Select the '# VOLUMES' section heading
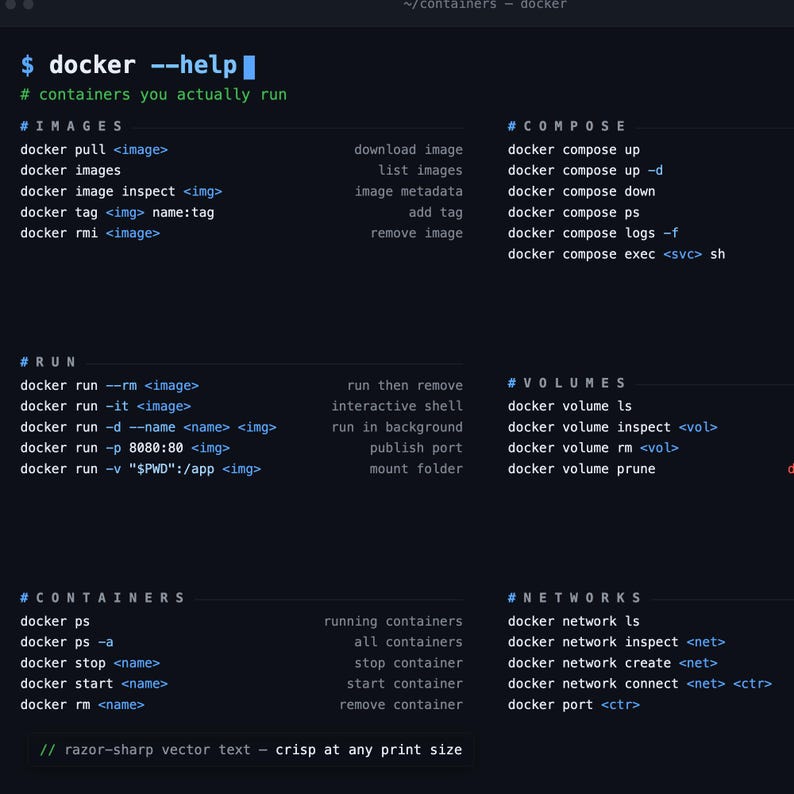This screenshot has height=794, width=794. pyautogui.click(x=567, y=383)
